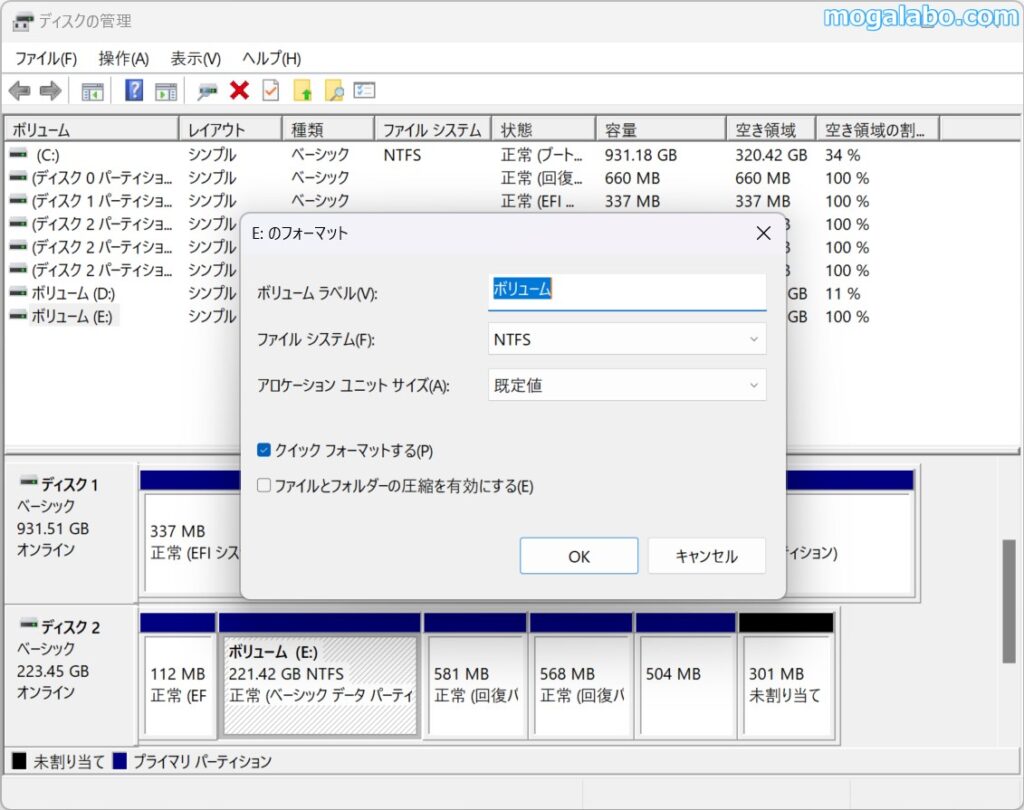
Task: Click the folder with green arrow icon
Action: 303,91
